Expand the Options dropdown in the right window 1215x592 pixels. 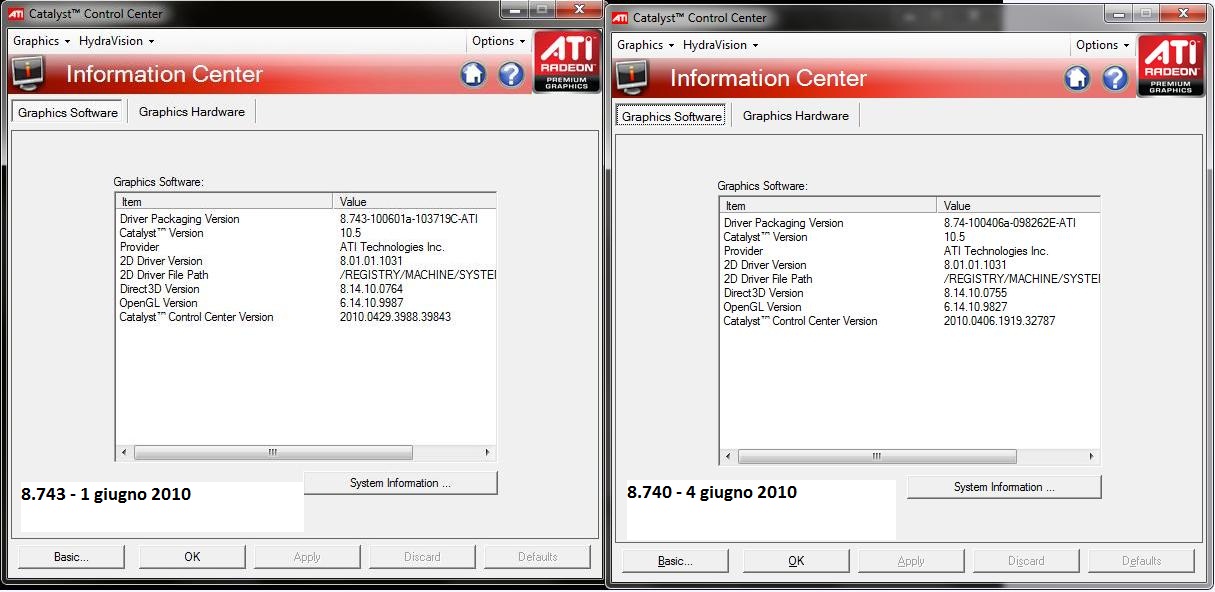click(1102, 45)
